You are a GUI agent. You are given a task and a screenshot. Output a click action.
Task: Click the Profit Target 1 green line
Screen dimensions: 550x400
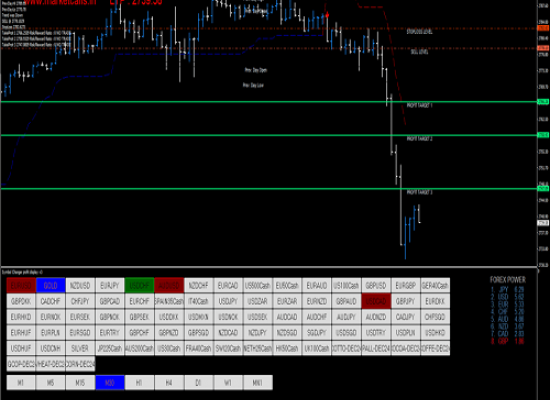269,102
